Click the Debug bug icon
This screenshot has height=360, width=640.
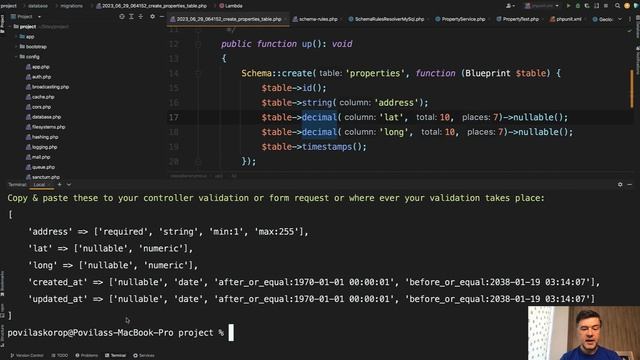click(x=578, y=6)
